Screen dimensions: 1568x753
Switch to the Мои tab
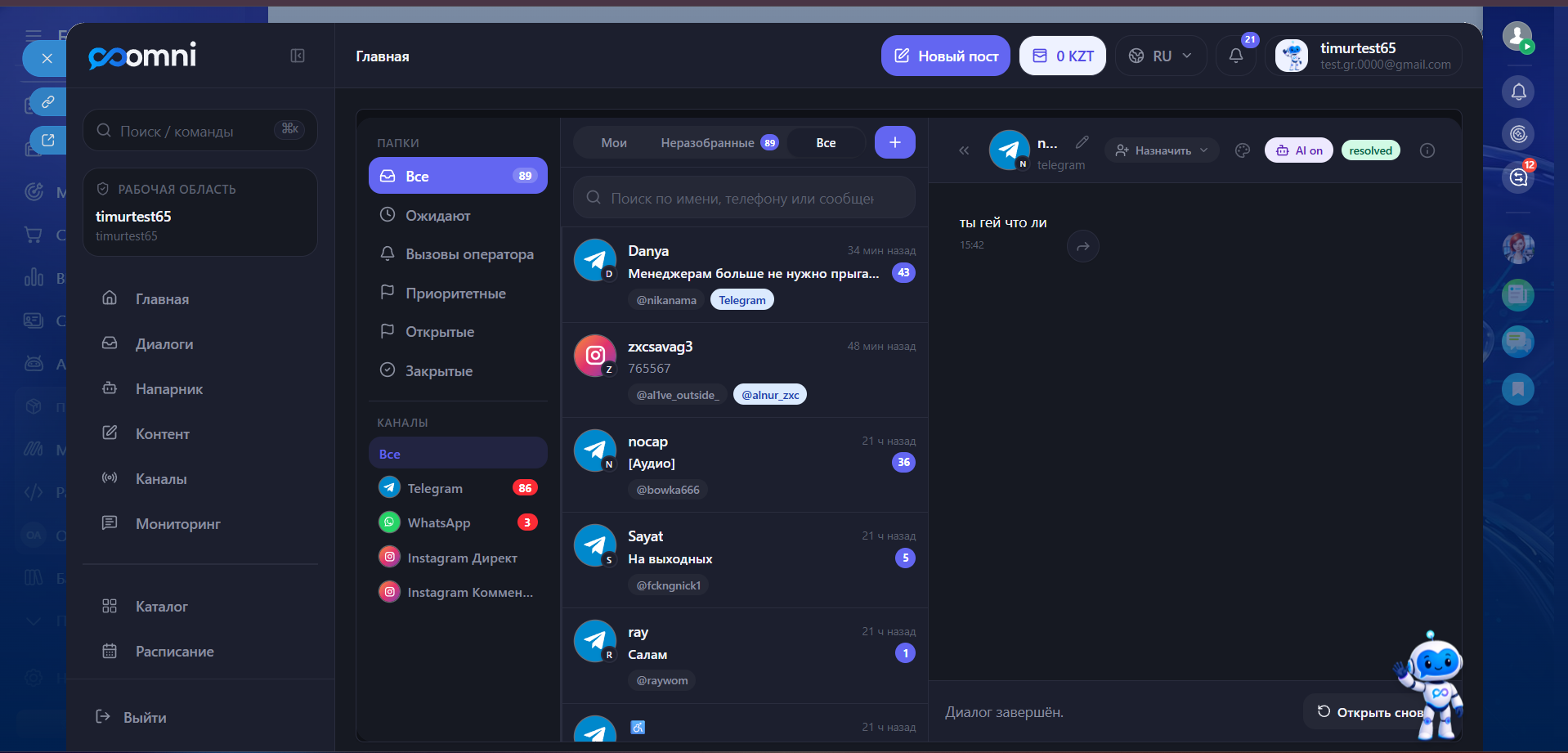(614, 142)
